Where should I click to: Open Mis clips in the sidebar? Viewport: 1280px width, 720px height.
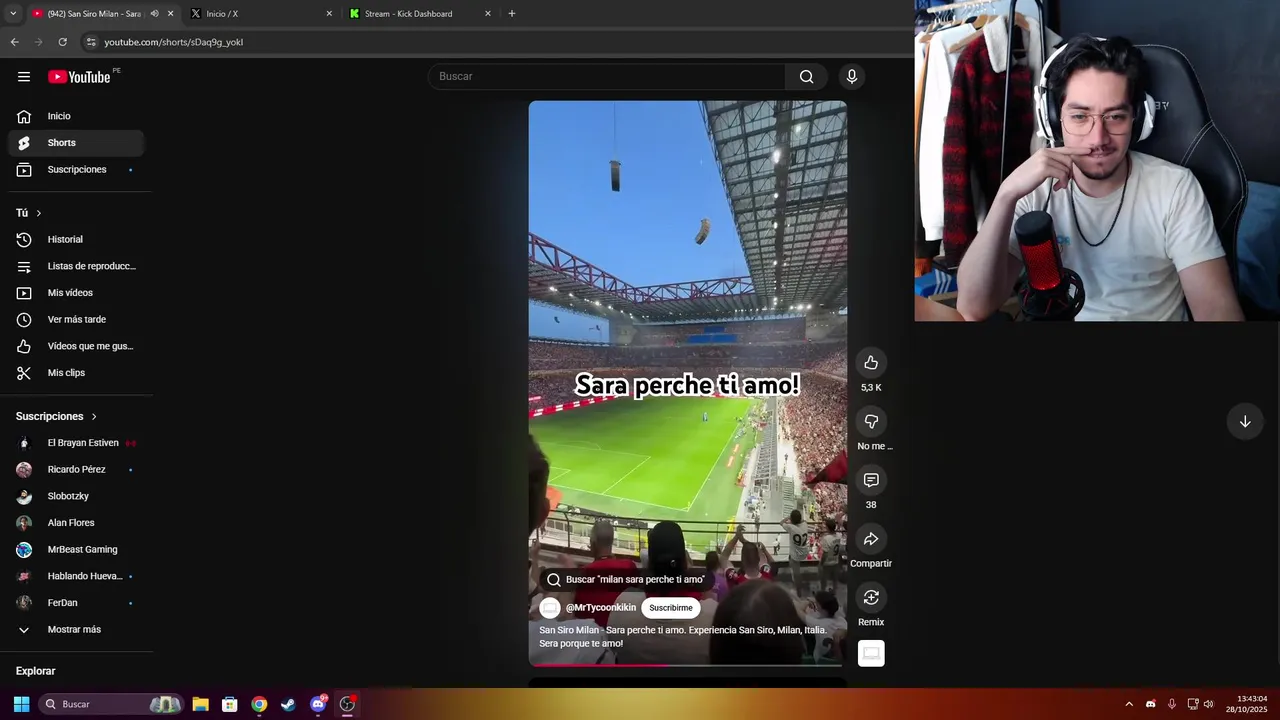[76, 373]
